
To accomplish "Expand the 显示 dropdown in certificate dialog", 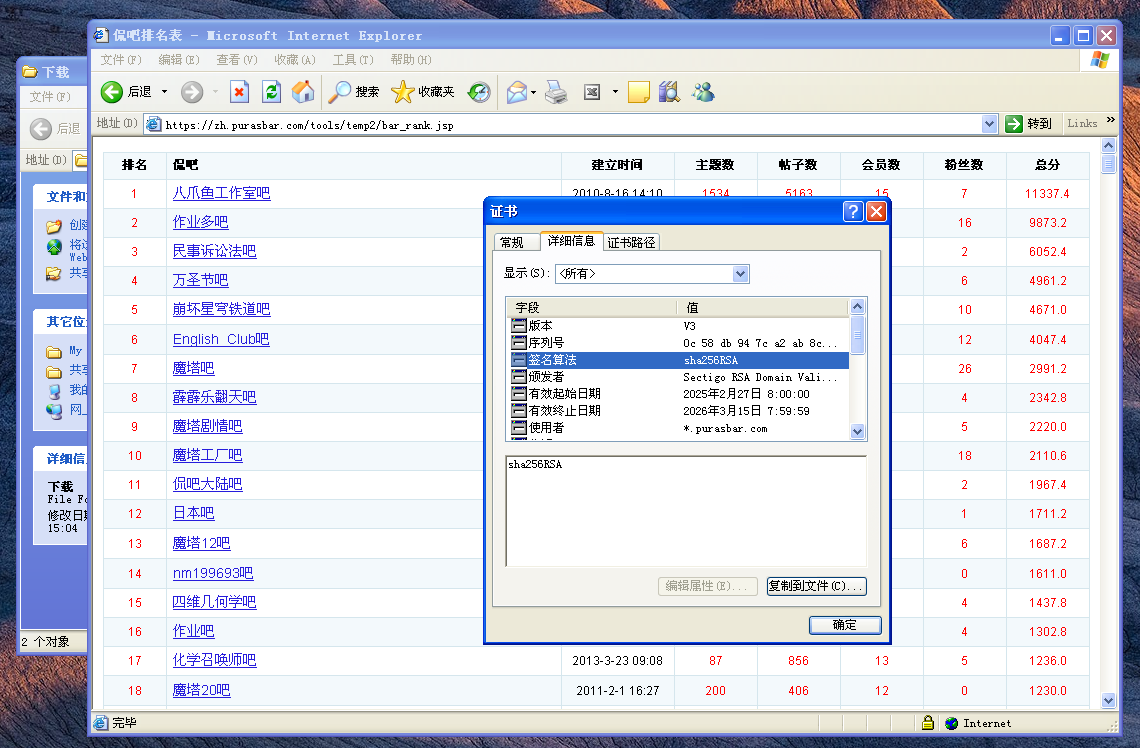I will pyautogui.click(x=740, y=274).
